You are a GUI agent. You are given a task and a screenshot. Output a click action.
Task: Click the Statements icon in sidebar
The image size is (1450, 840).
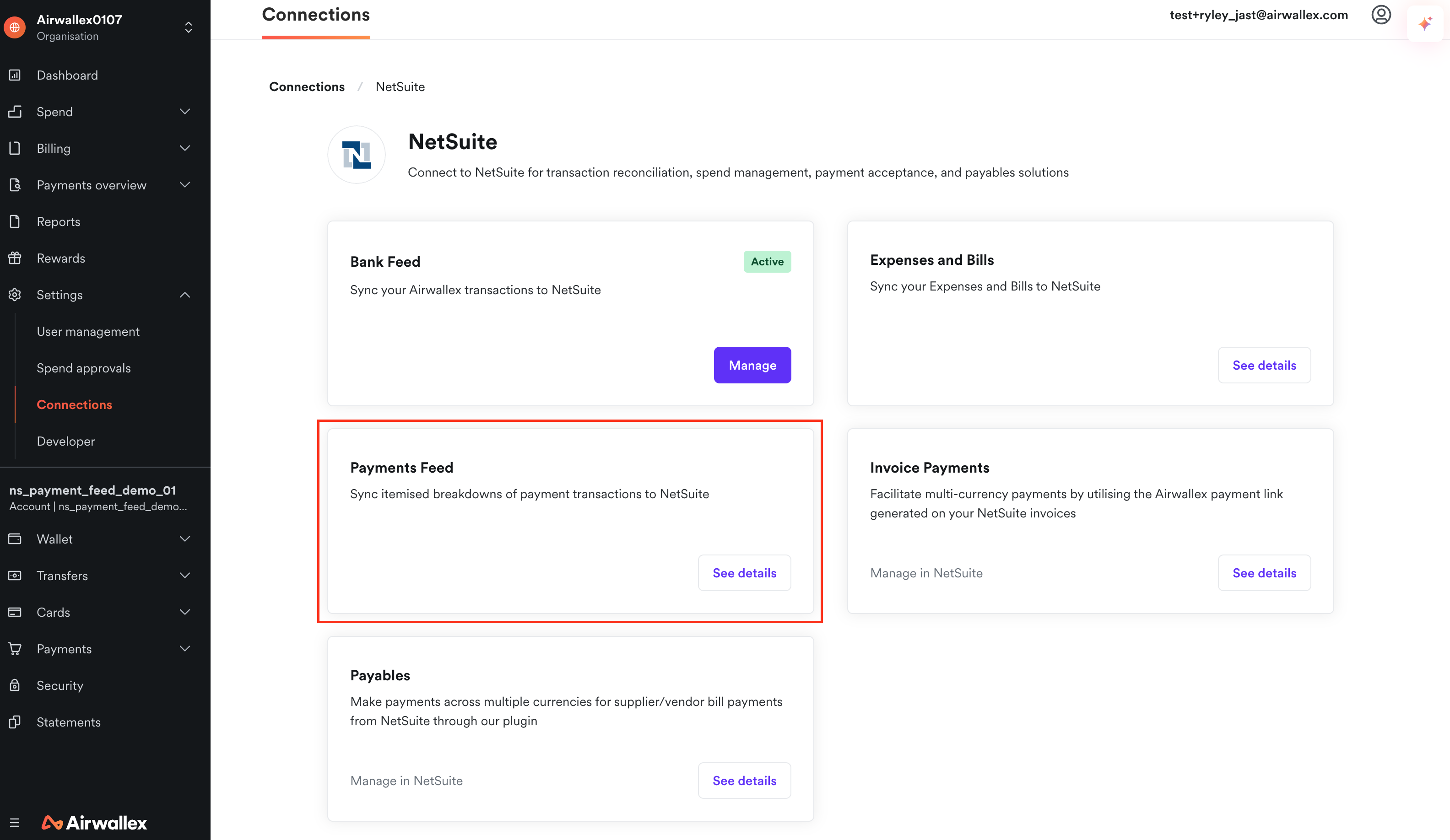pyautogui.click(x=15, y=722)
